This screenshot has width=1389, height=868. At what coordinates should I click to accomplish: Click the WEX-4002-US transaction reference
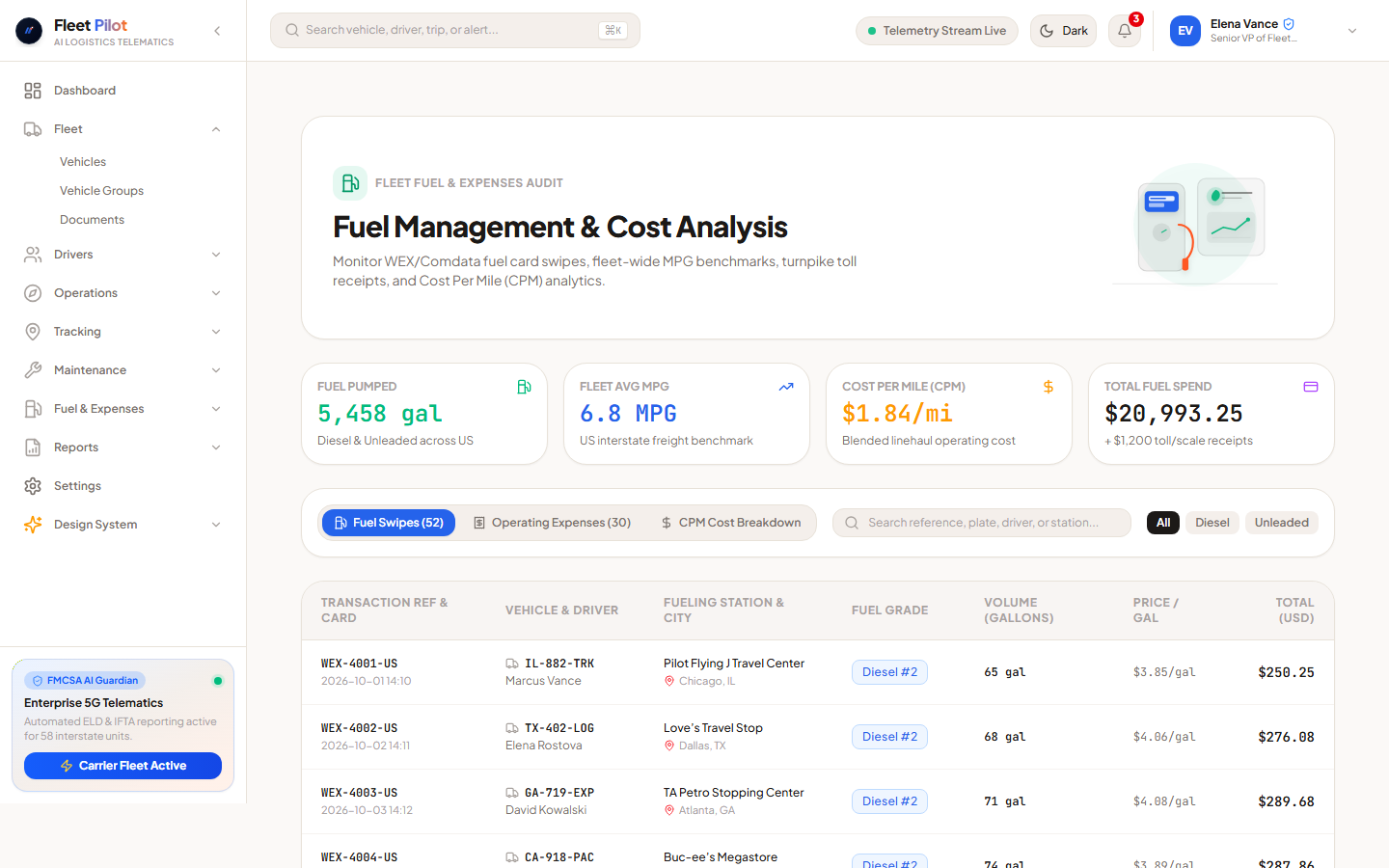(x=359, y=728)
